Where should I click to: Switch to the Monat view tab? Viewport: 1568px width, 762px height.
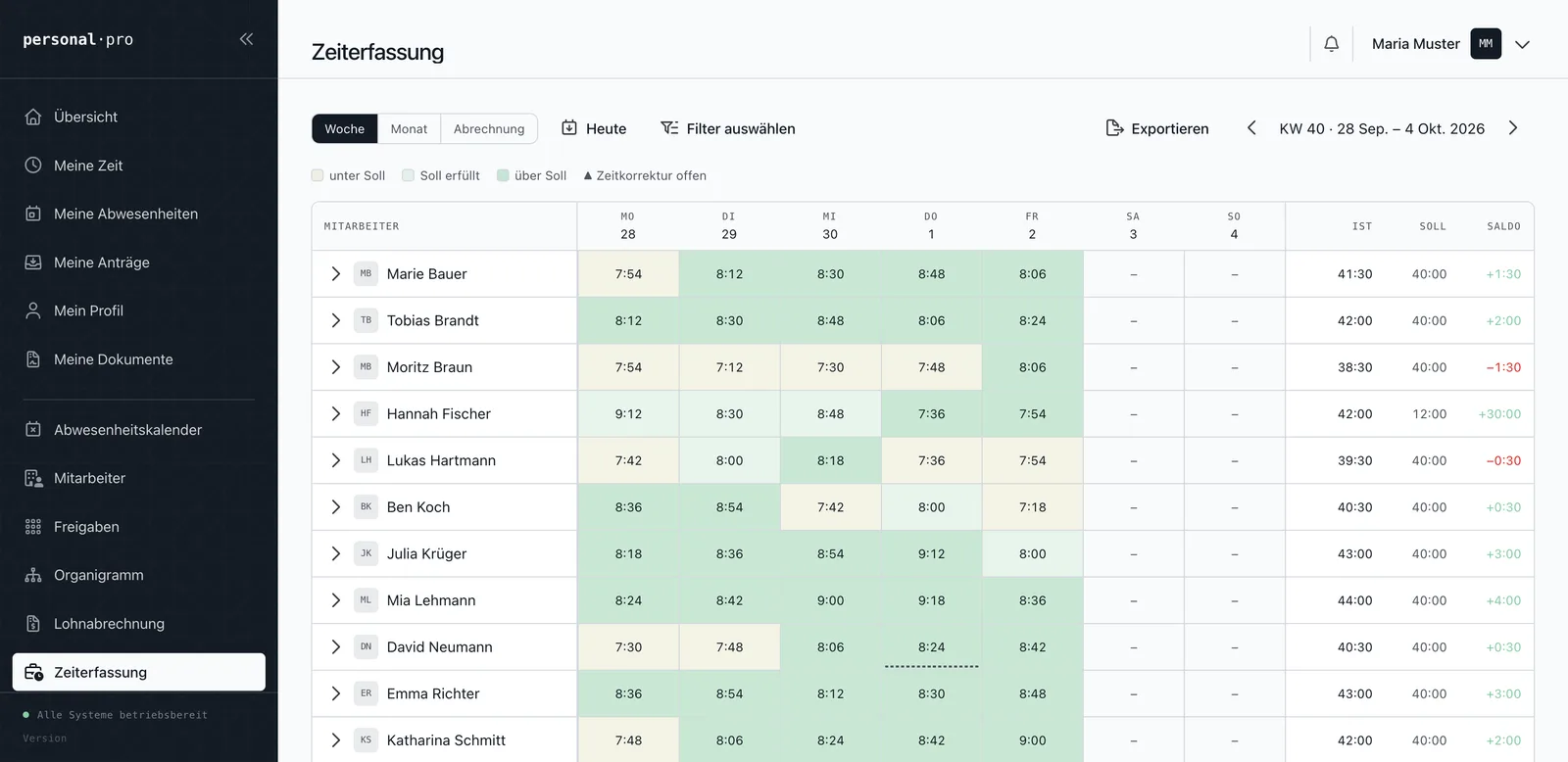(409, 128)
